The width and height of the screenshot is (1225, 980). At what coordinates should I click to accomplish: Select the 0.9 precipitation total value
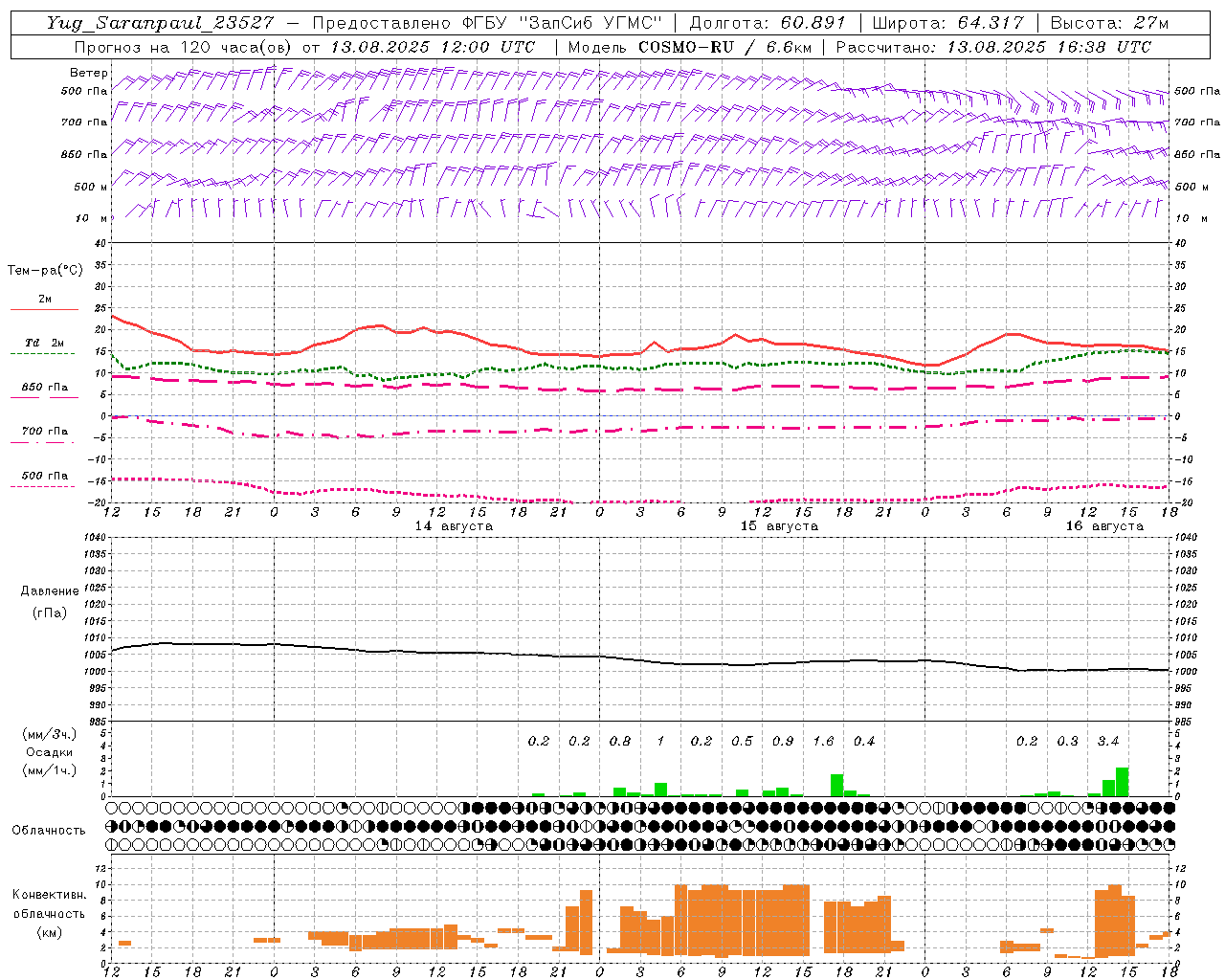click(x=783, y=742)
